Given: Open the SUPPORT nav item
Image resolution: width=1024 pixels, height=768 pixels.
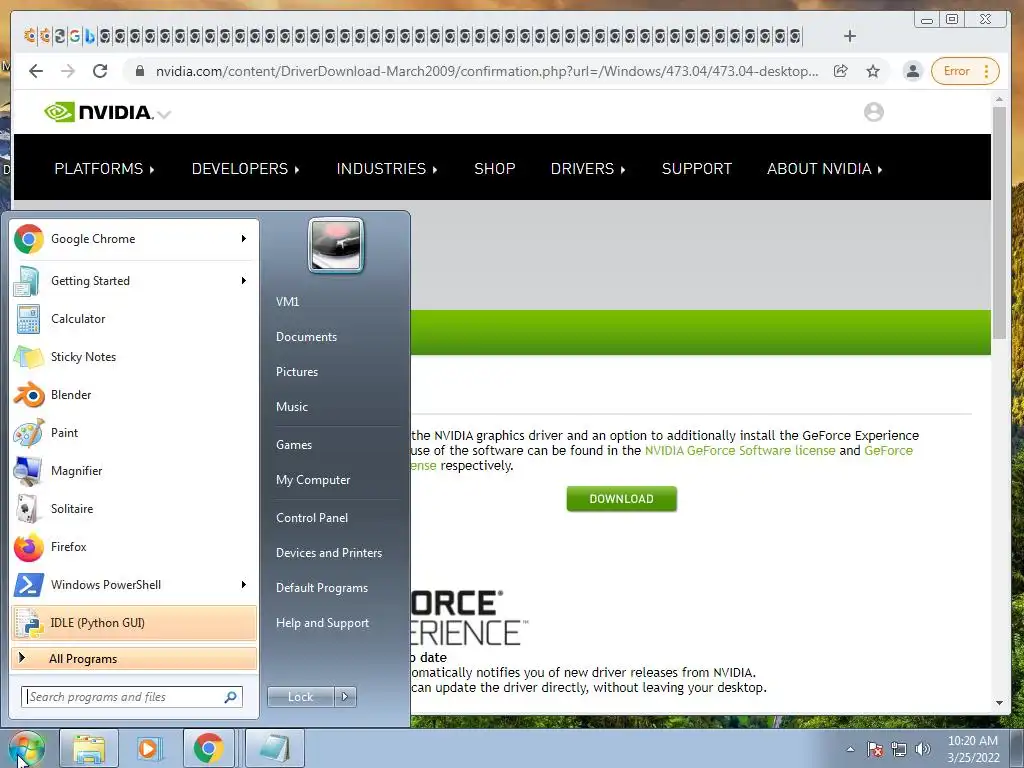Looking at the screenshot, I should pos(697,169).
